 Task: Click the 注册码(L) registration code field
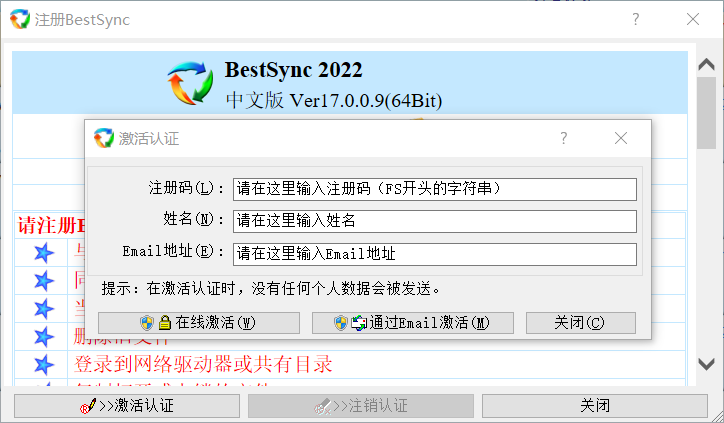click(434, 189)
